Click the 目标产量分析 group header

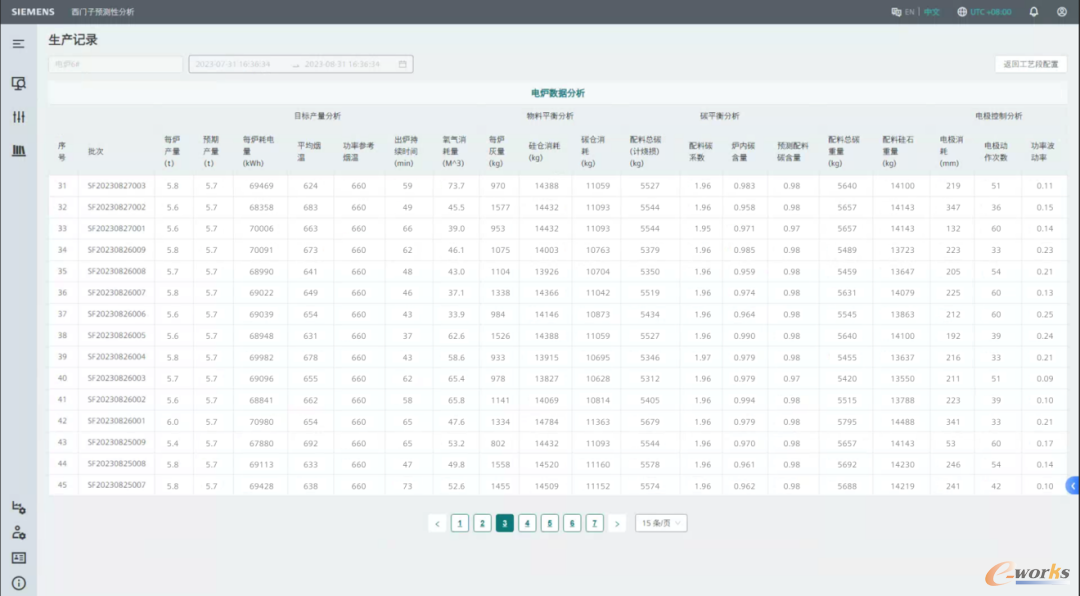318,116
